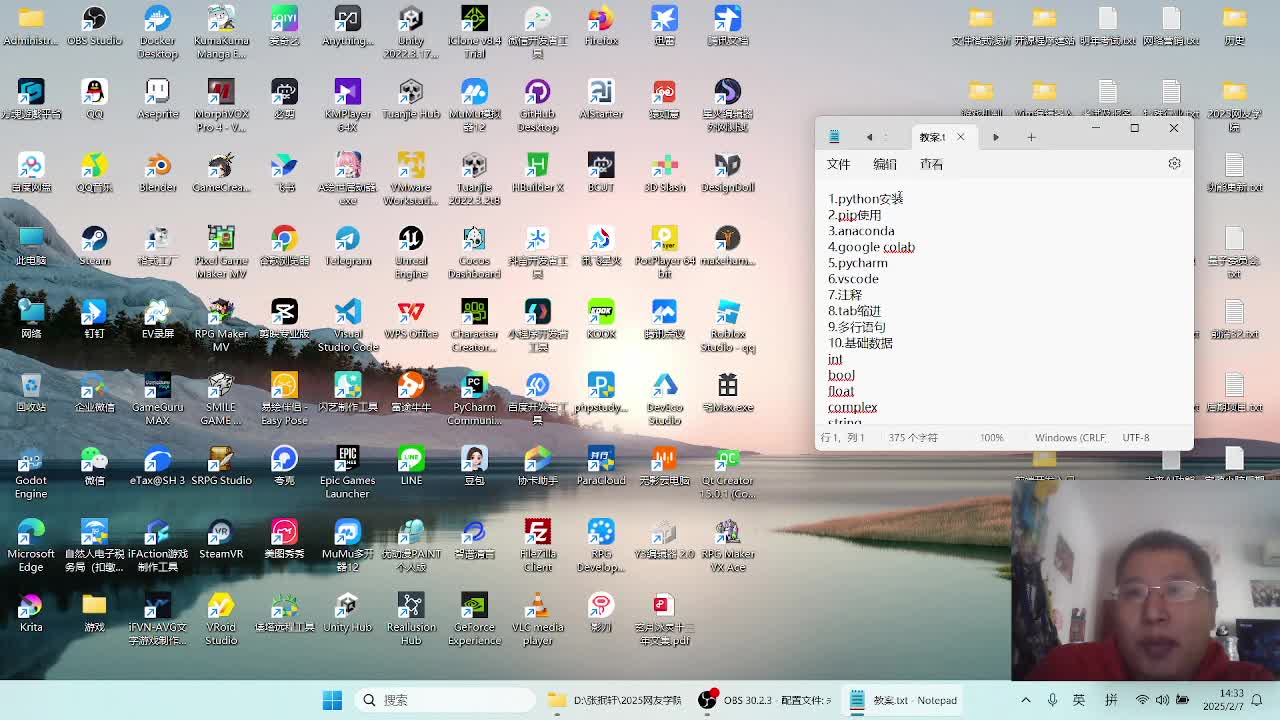Open the Godot Engine shortcut
This screenshot has width=1280, height=720.
point(31,460)
